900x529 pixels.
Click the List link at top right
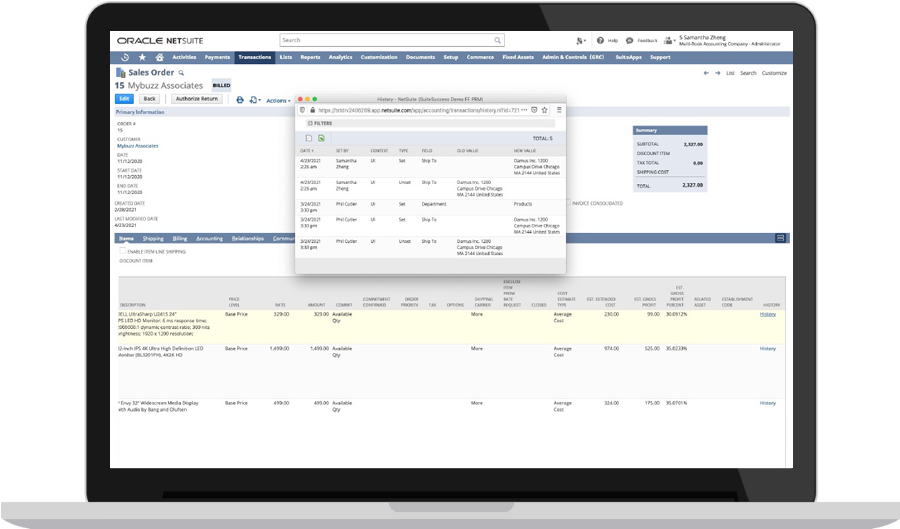(730, 73)
